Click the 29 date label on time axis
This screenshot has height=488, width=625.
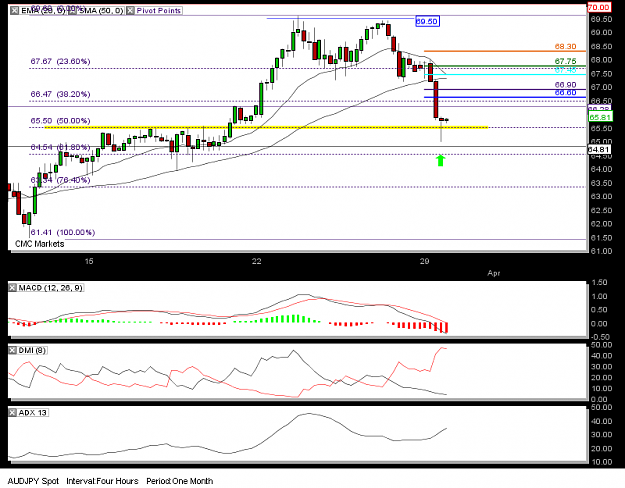(425, 261)
